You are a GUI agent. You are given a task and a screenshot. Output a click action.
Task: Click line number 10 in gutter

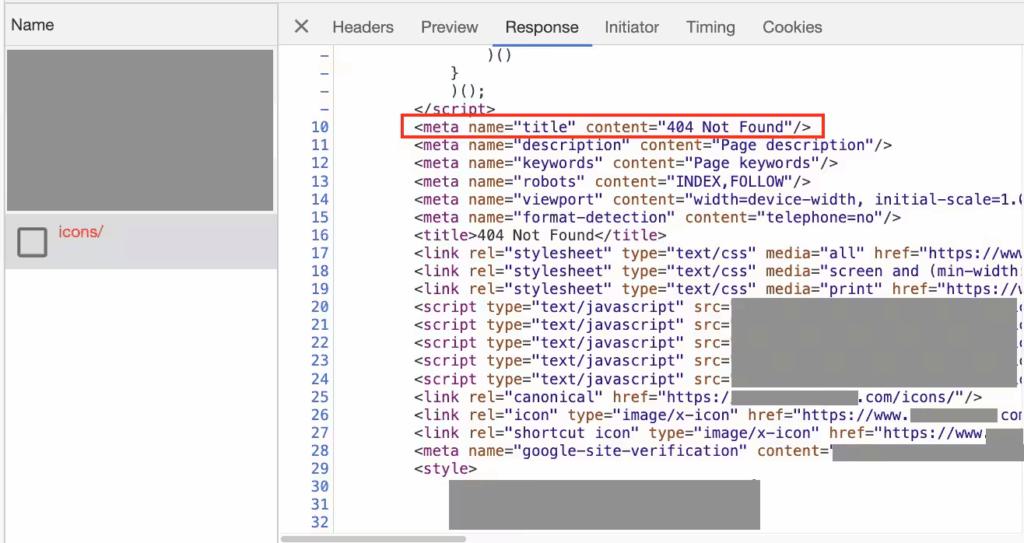(320, 127)
